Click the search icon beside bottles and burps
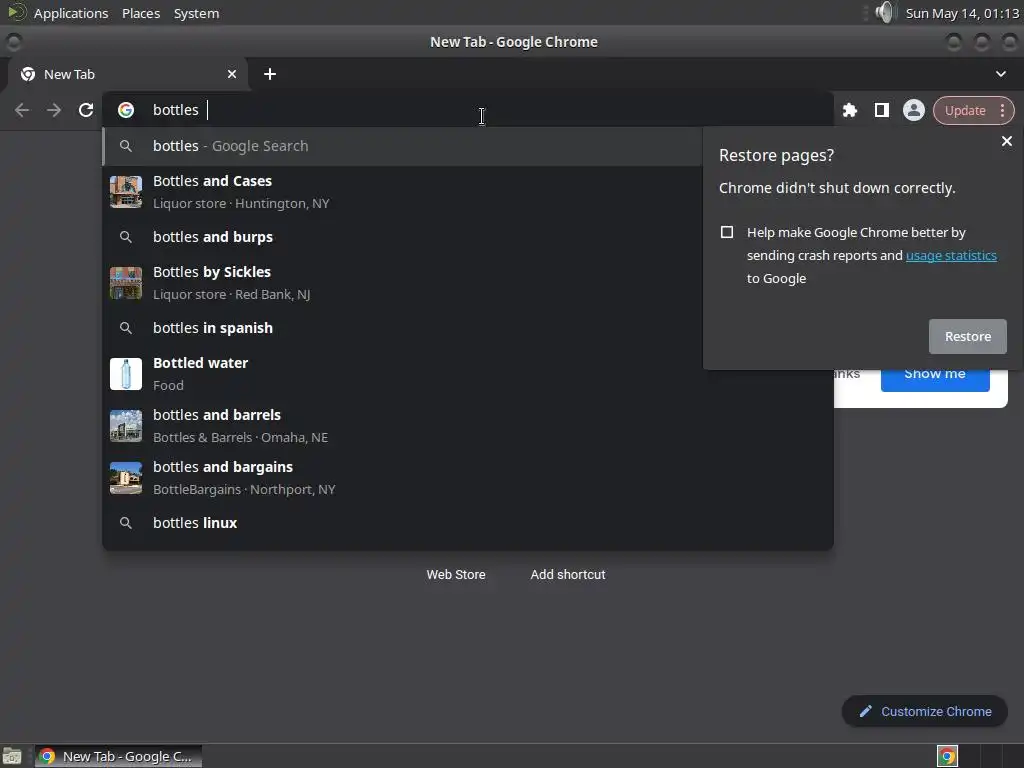Viewport: 1024px width, 768px height. tap(126, 237)
